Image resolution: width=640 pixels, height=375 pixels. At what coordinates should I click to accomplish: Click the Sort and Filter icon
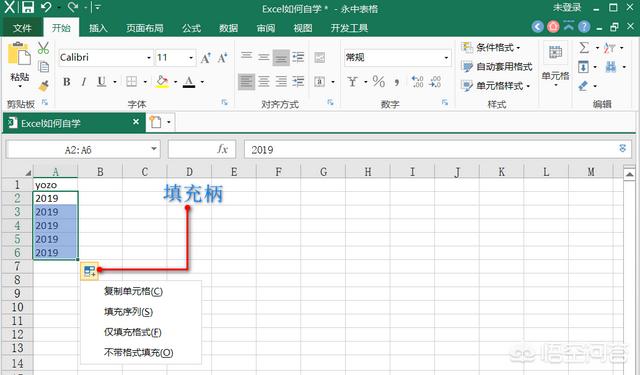coord(609,48)
